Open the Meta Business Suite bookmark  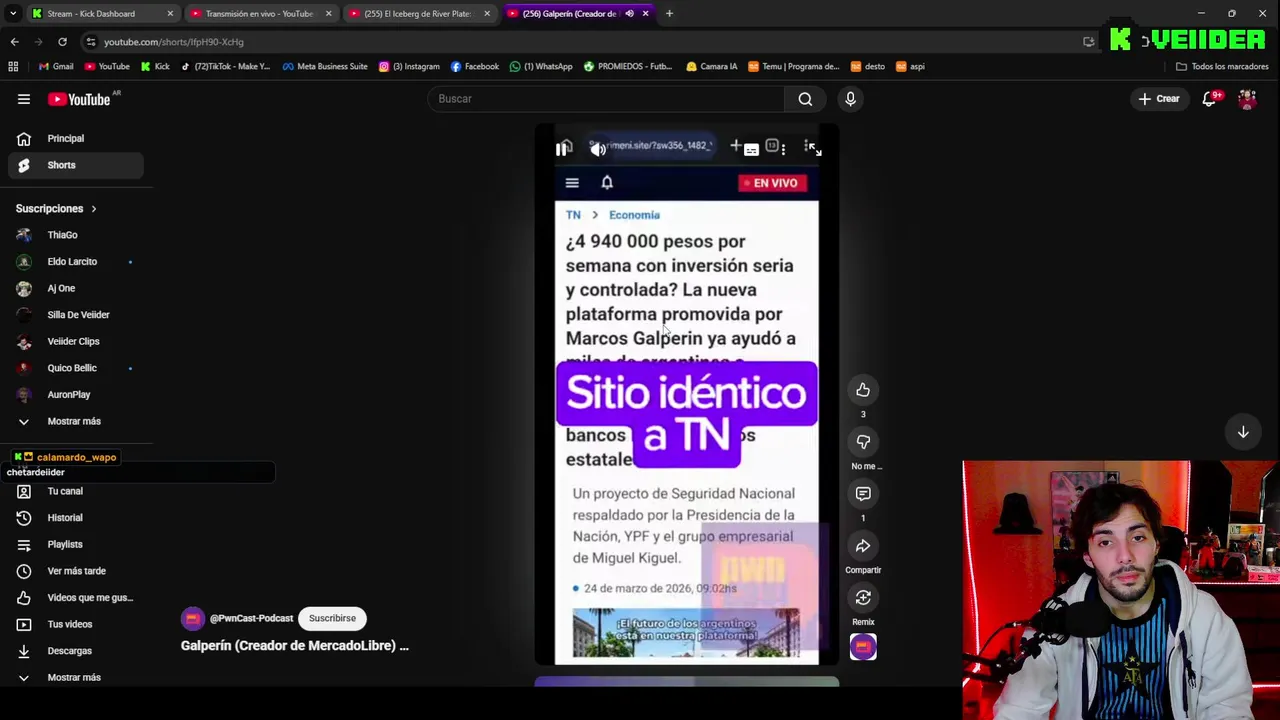(325, 67)
